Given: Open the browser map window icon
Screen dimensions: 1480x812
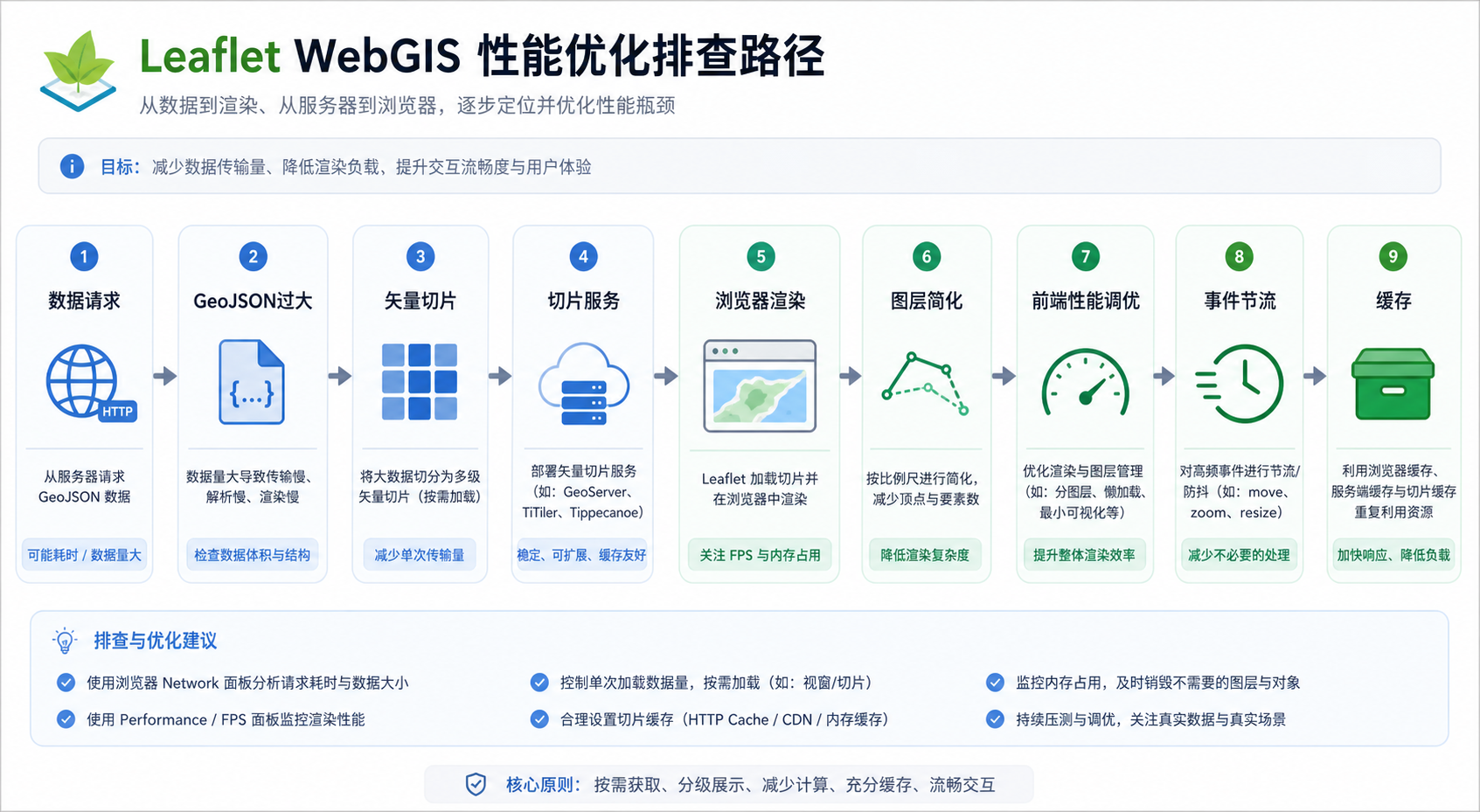Looking at the screenshot, I should point(760,385).
